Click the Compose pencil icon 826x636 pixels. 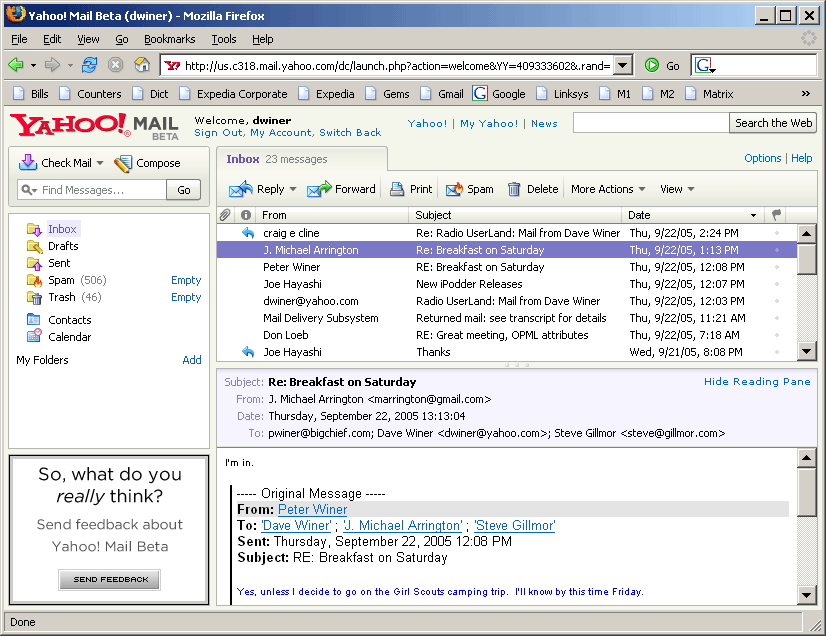tap(123, 163)
